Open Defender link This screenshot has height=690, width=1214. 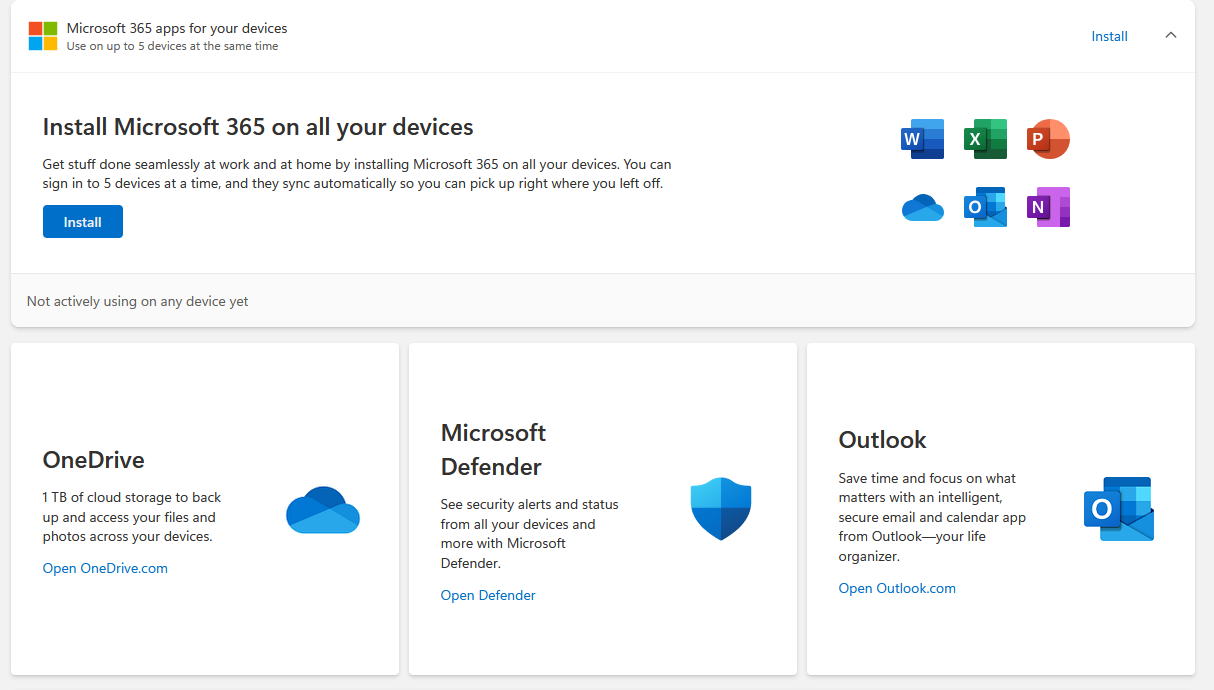(x=488, y=595)
